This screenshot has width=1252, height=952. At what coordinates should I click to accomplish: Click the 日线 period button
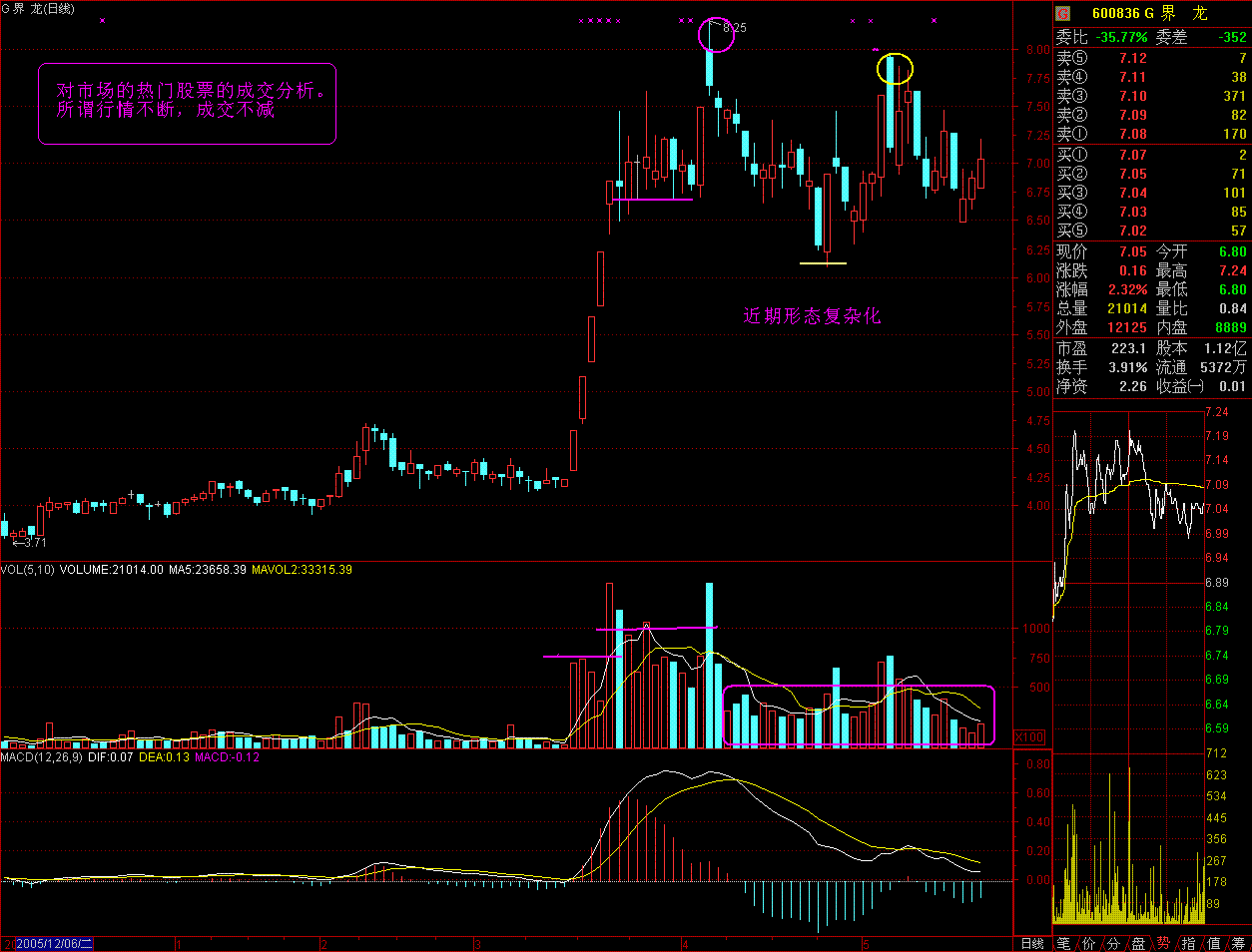(x=1032, y=943)
